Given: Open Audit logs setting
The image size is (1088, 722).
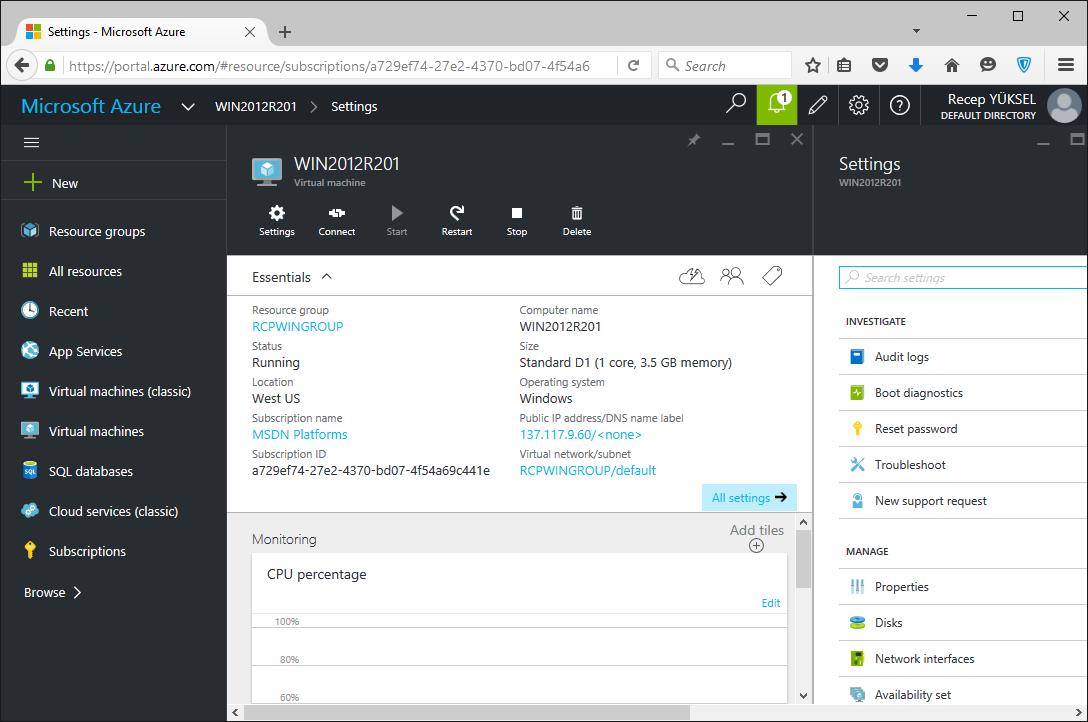Looking at the screenshot, I should click(962, 356).
